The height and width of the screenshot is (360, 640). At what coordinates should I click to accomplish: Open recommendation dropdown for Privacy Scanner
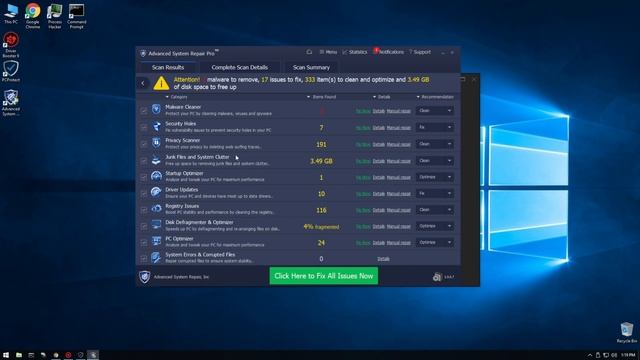[435, 144]
